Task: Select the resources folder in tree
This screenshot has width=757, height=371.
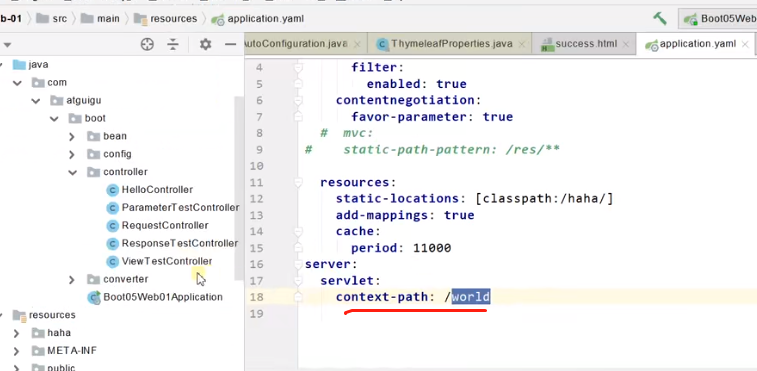Action: coord(52,315)
